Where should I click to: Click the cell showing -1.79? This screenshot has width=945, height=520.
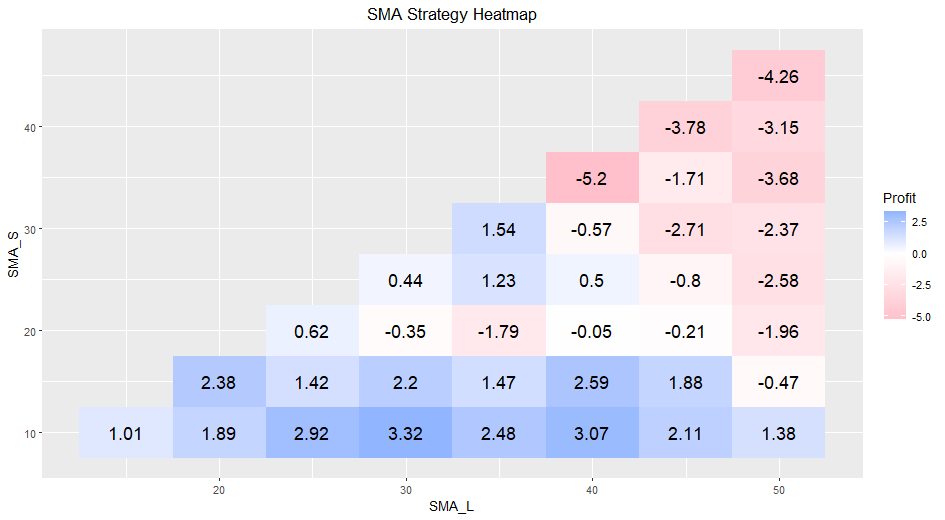499,331
